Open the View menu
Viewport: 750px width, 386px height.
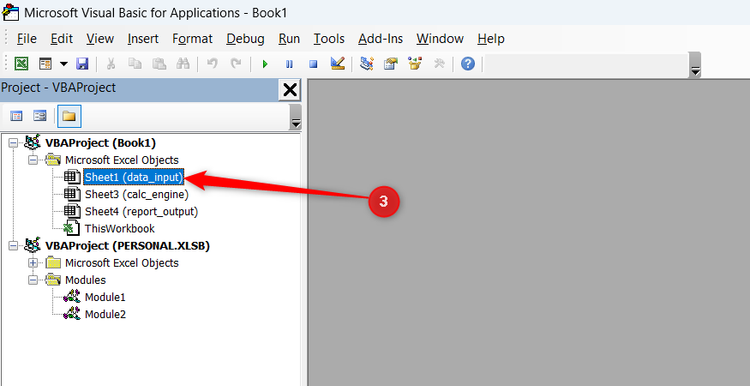click(100, 39)
